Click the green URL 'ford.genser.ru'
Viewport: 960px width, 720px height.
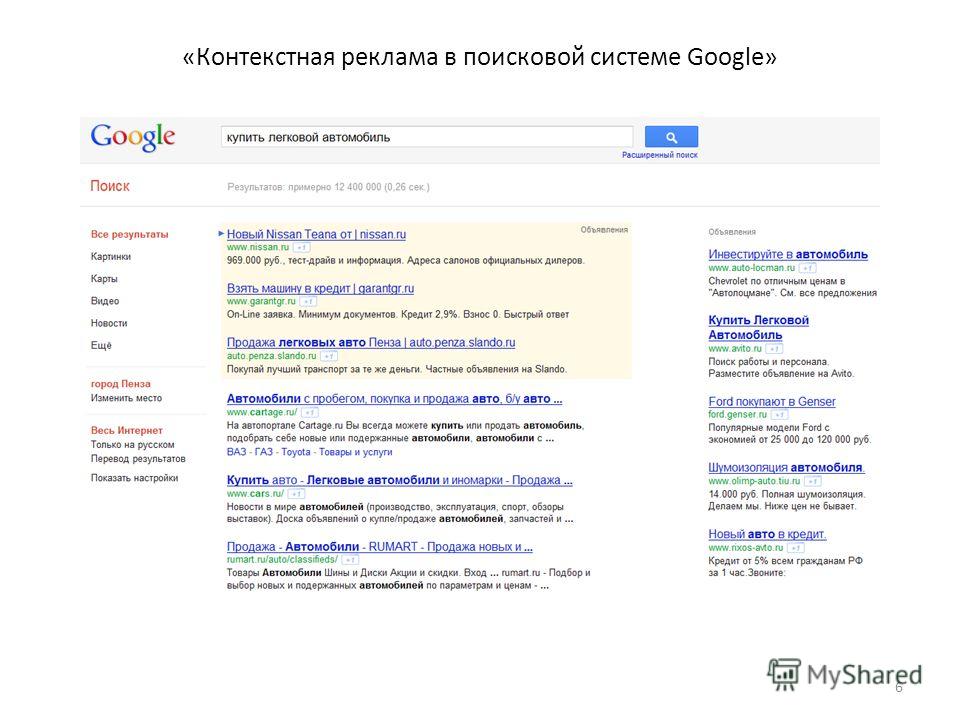click(738, 414)
